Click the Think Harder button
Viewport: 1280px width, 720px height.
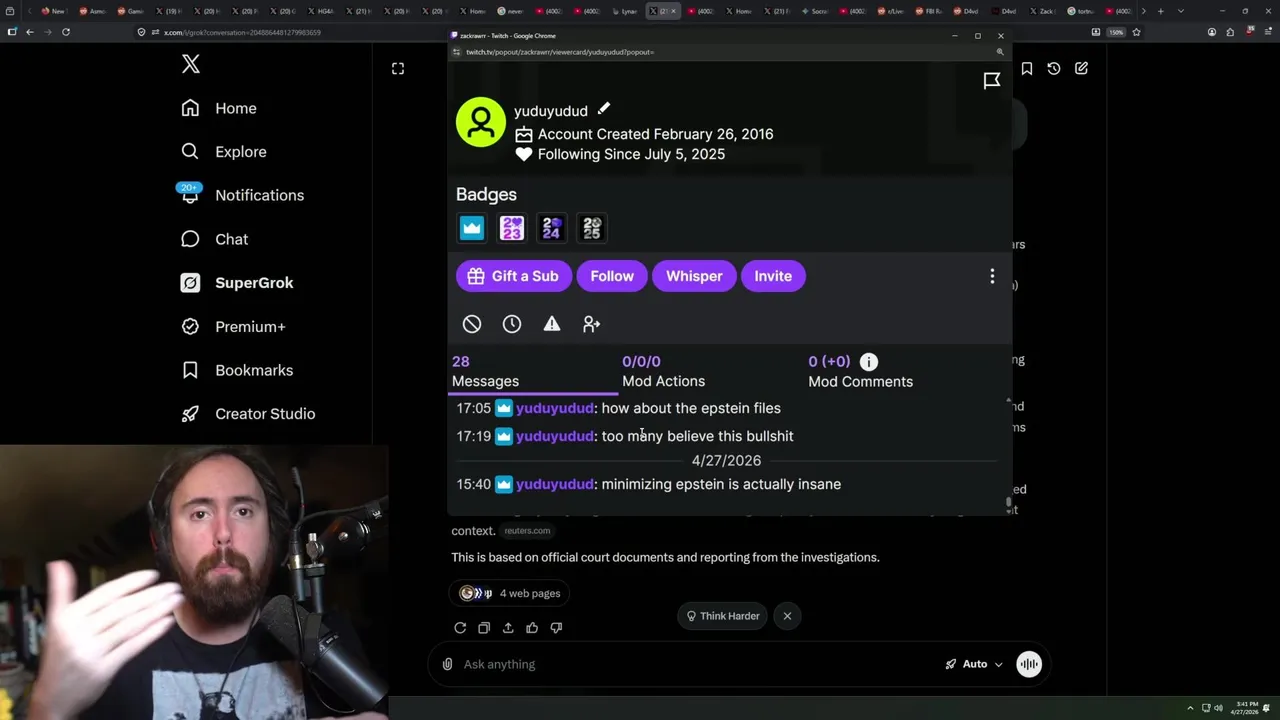coord(722,616)
